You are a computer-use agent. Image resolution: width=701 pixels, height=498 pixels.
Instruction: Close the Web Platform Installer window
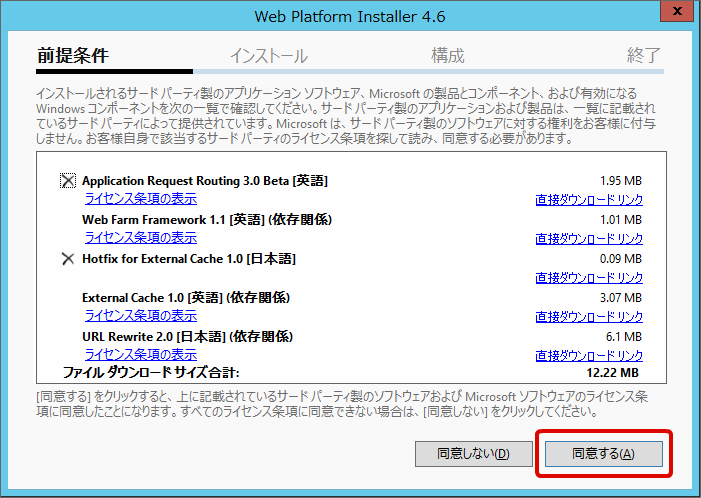tap(677, 11)
